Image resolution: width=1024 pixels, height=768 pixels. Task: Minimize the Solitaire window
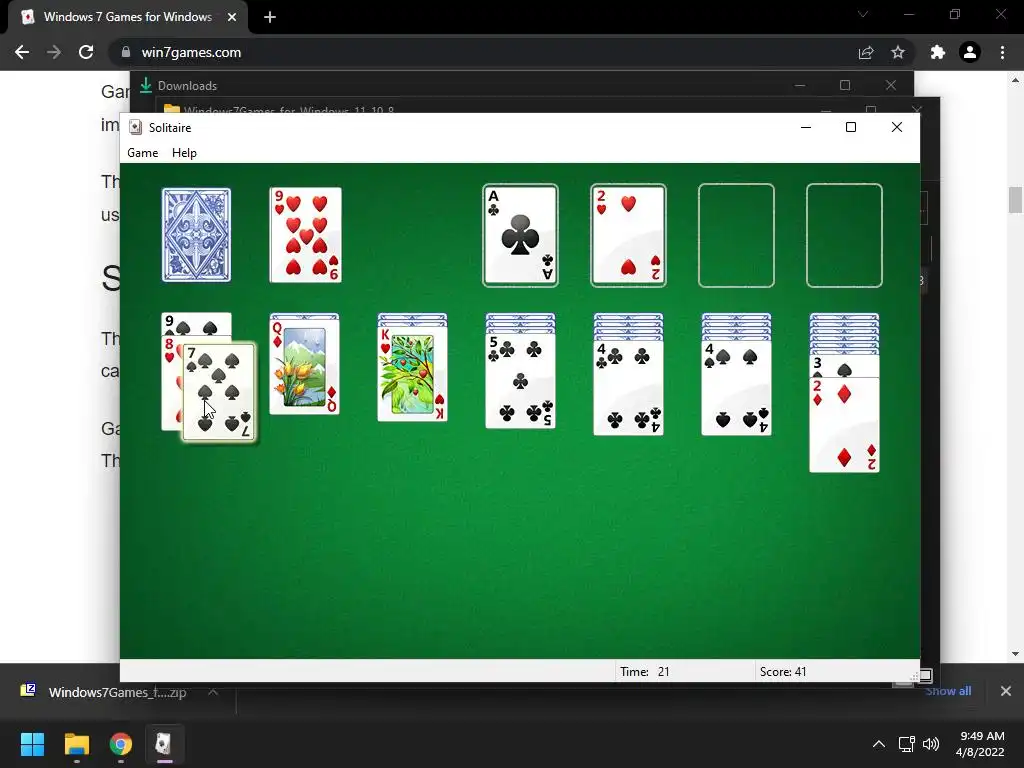806,127
